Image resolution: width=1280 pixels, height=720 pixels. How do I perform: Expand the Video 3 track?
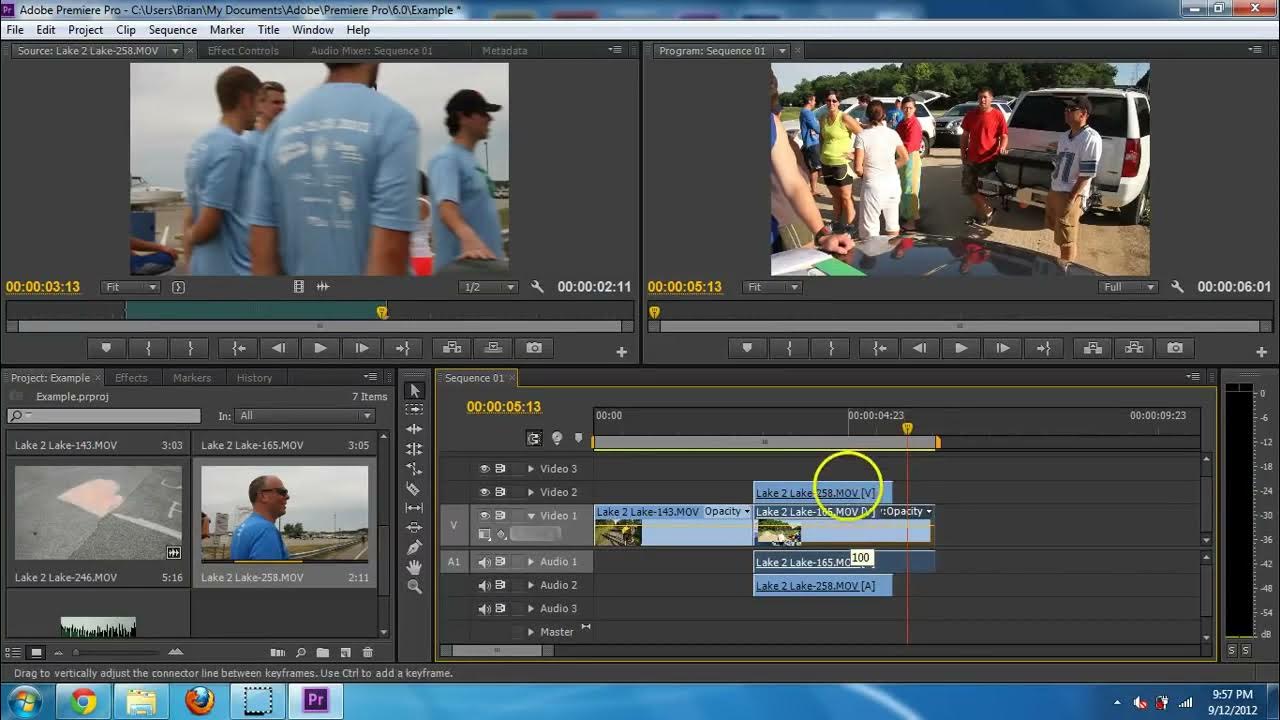click(x=531, y=468)
